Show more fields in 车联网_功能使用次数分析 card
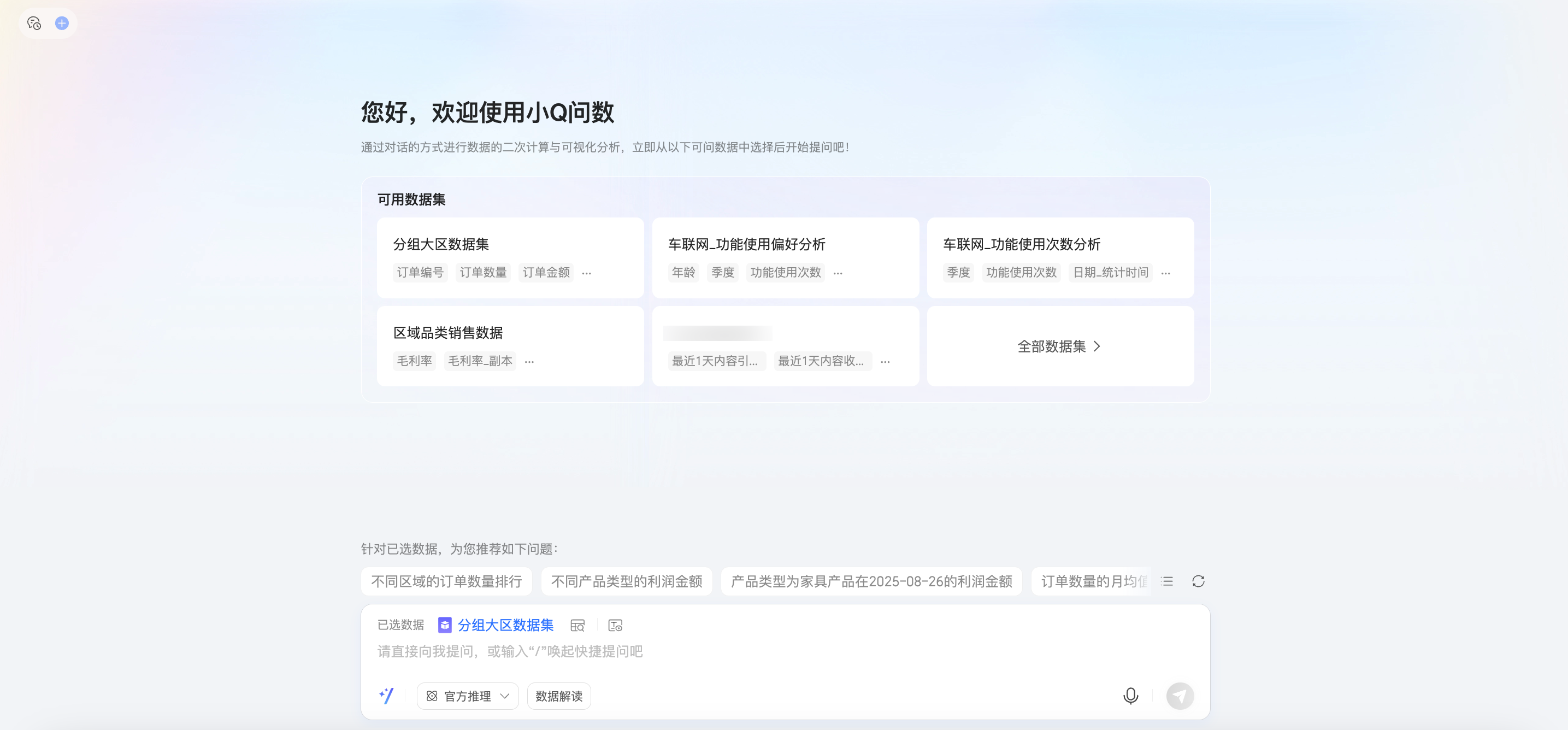Viewport: 1568px width, 730px height. (x=1165, y=273)
